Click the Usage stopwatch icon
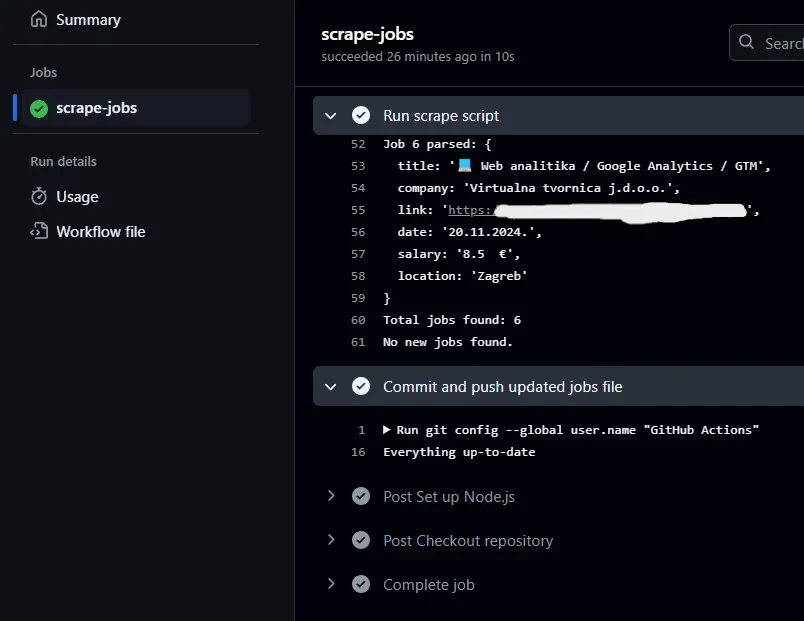804x621 pixels. tap(39, 197)
